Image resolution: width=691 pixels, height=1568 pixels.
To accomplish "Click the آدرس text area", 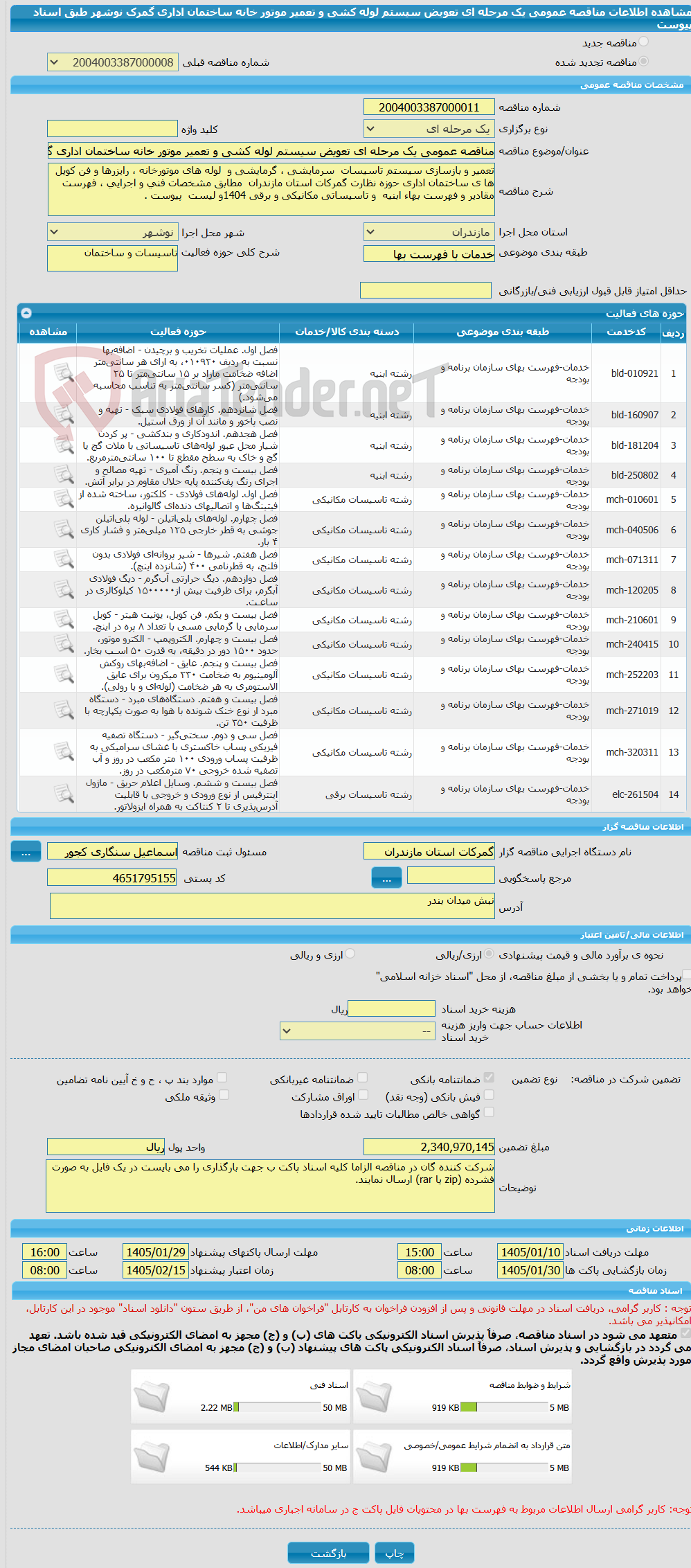I will pos(272,906).
